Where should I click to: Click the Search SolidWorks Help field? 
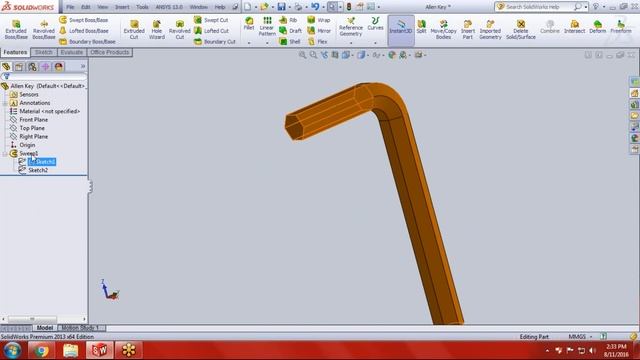(x=538, y=7)
